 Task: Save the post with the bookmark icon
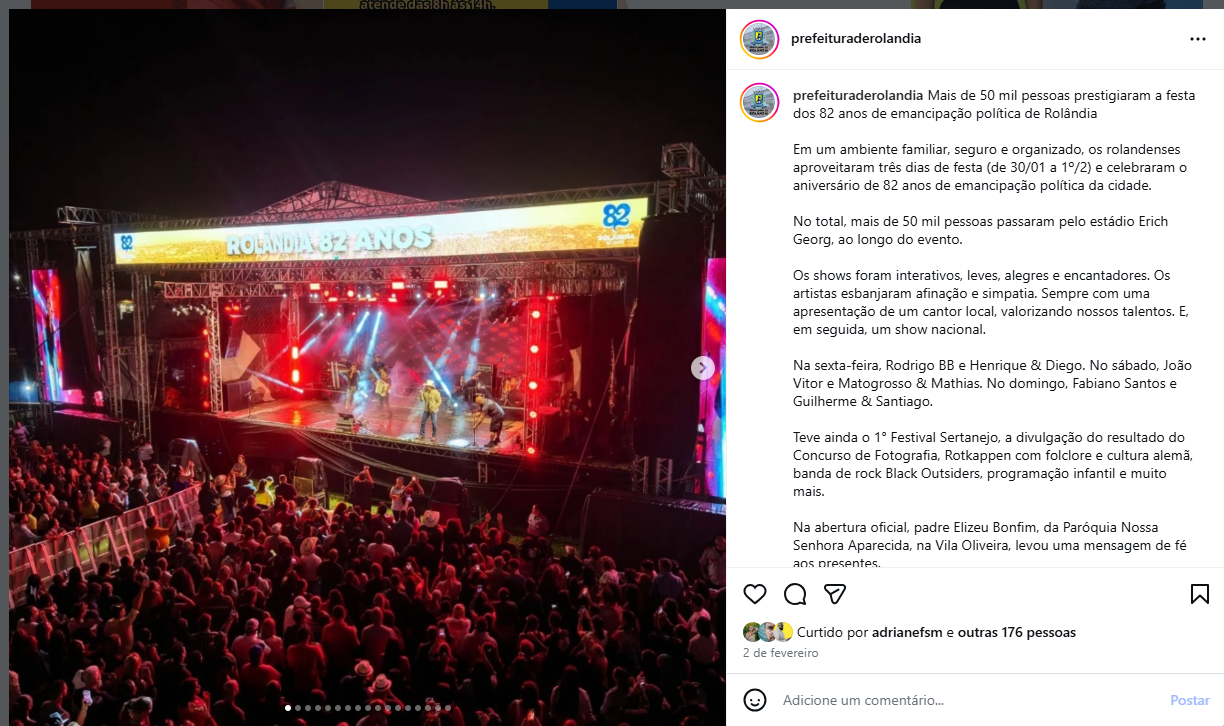[1200, 594]
